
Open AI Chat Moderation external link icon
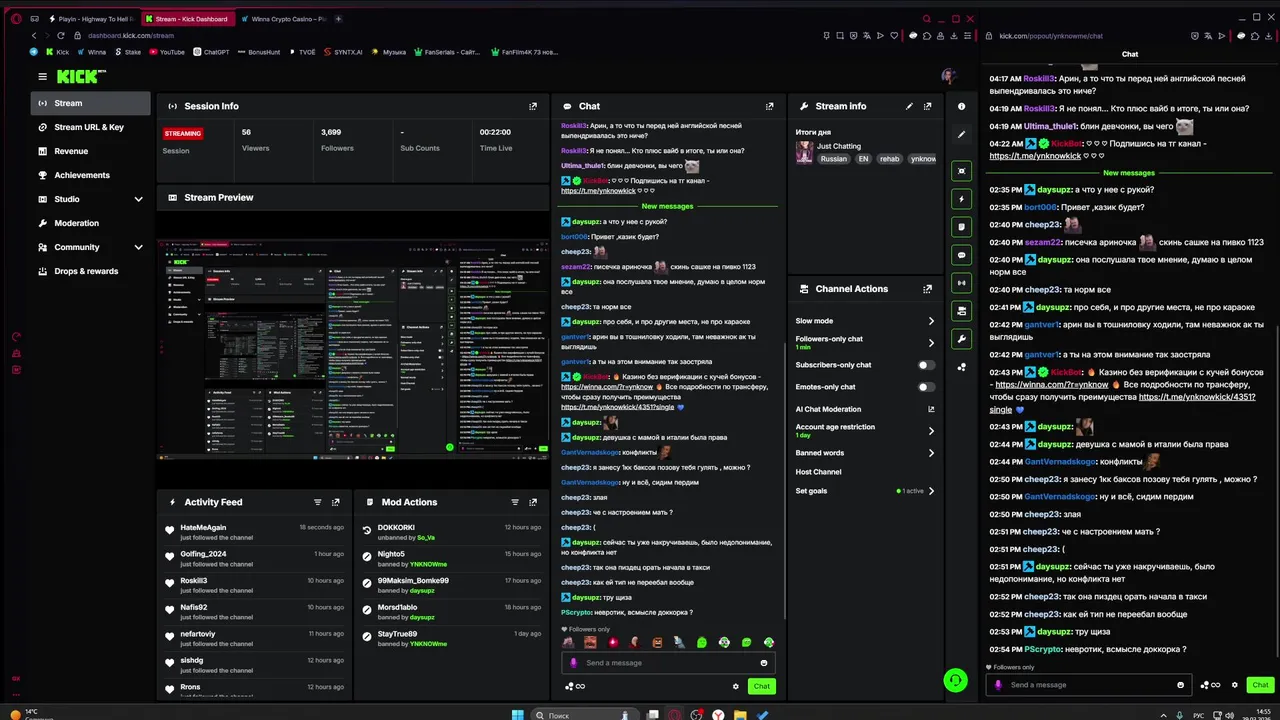931,409
